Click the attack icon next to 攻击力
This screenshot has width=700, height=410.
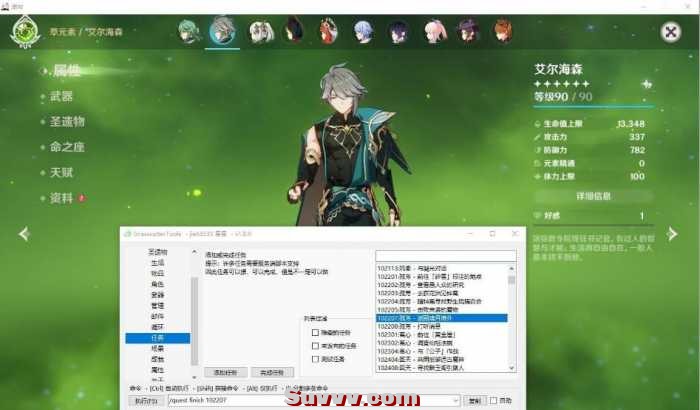[x=538, y=137]
